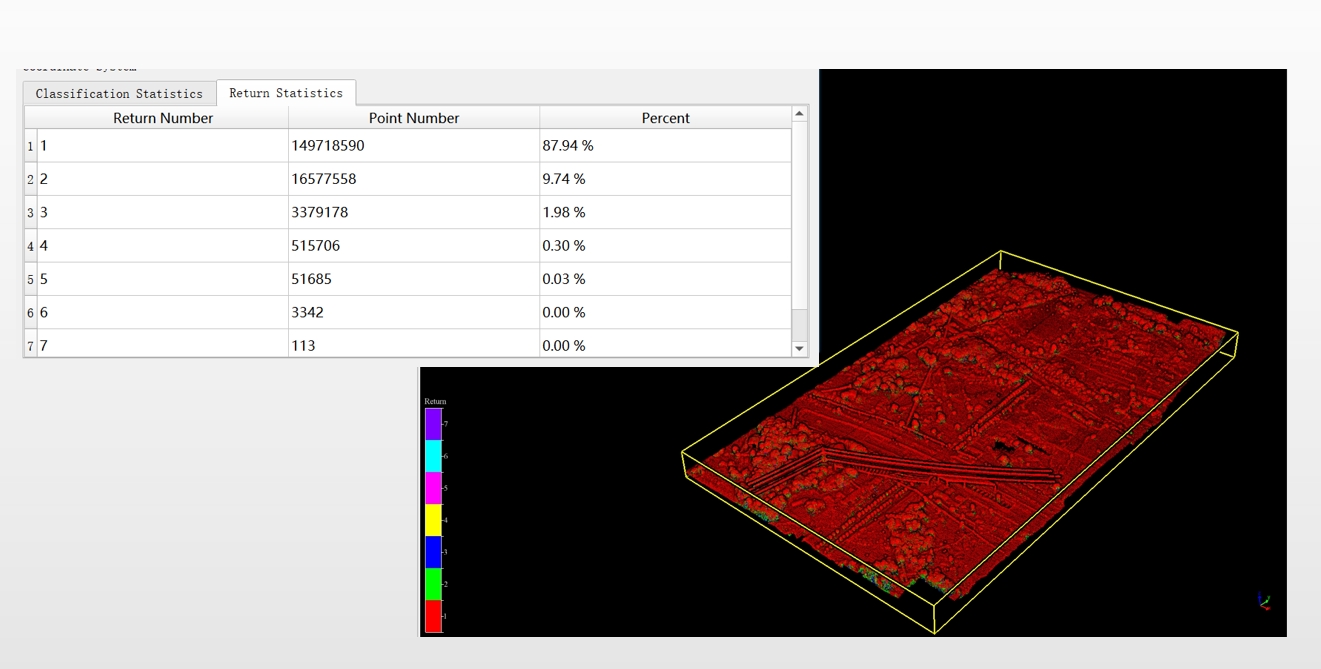Click the Percent column header

(x=666, y=118)
